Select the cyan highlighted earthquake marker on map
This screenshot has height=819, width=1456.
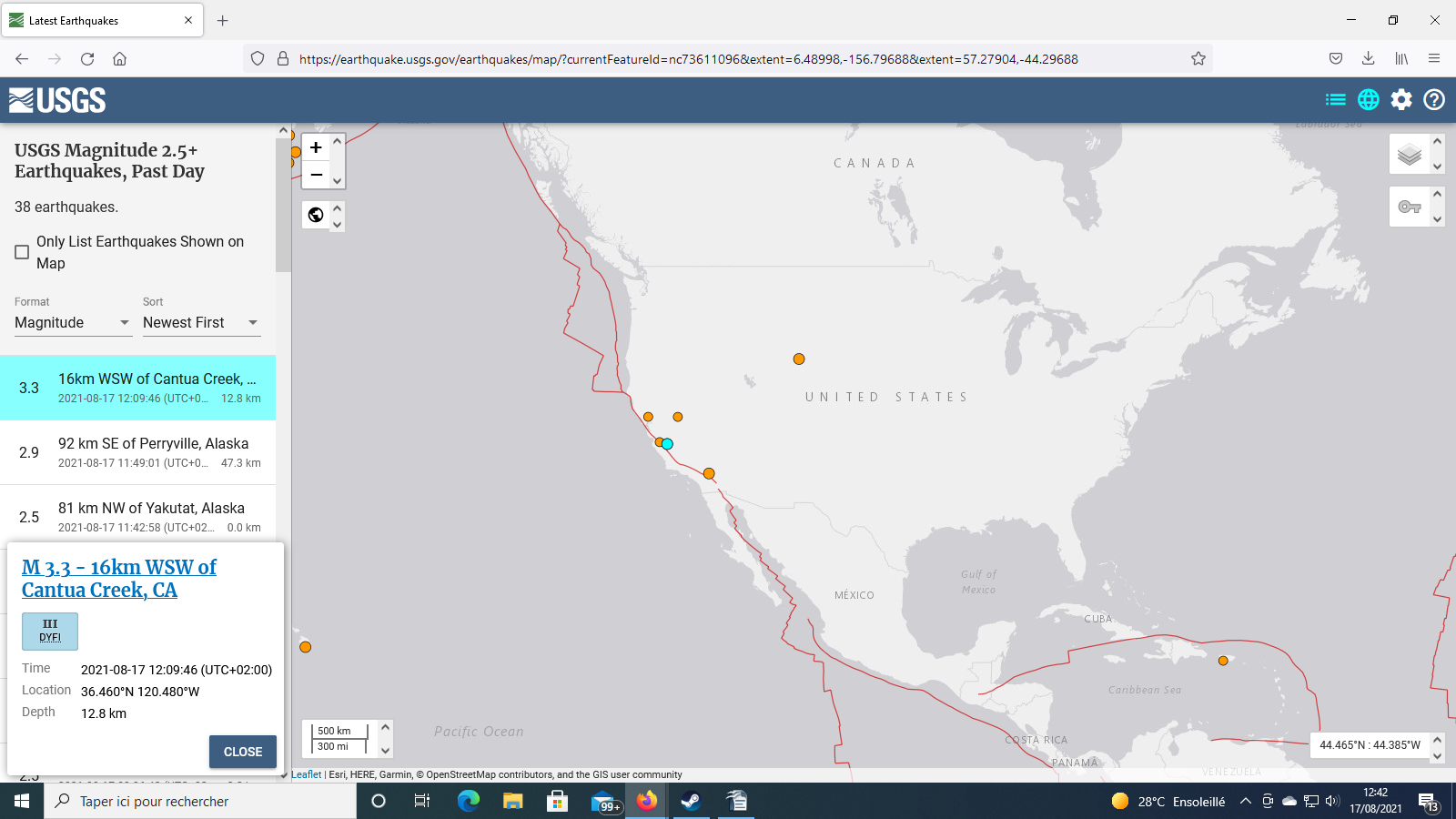click(x=667, y=444)
